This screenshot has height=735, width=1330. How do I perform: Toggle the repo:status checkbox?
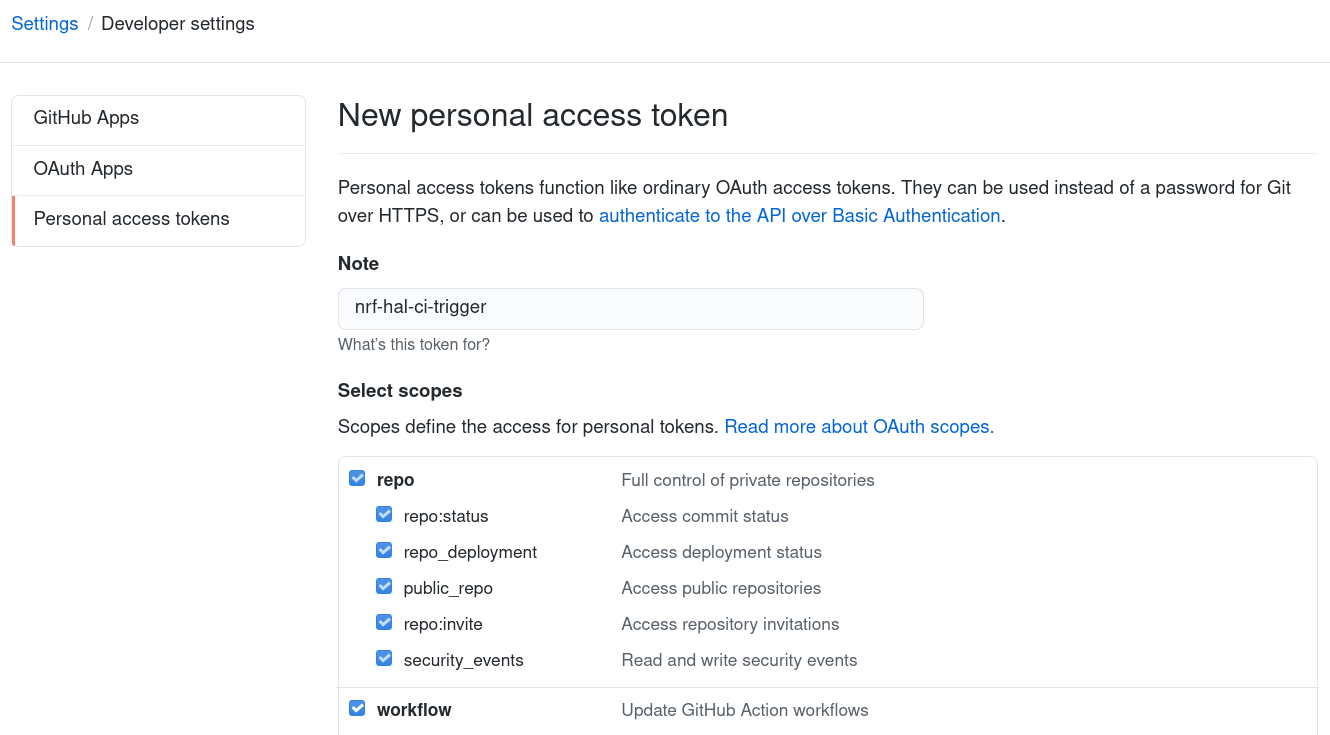click(384, 513)
